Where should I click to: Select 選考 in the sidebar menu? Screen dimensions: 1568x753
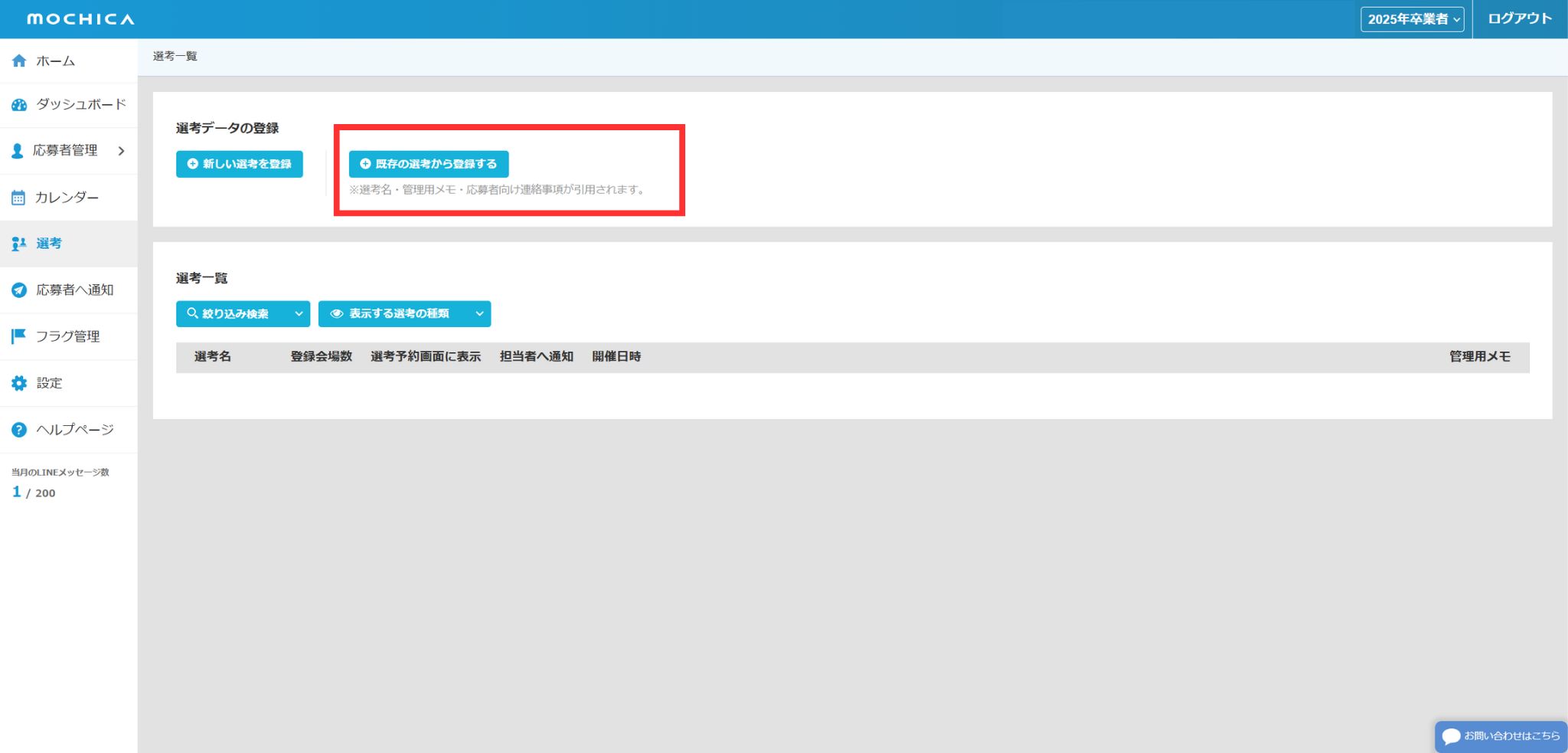[49, 244]
